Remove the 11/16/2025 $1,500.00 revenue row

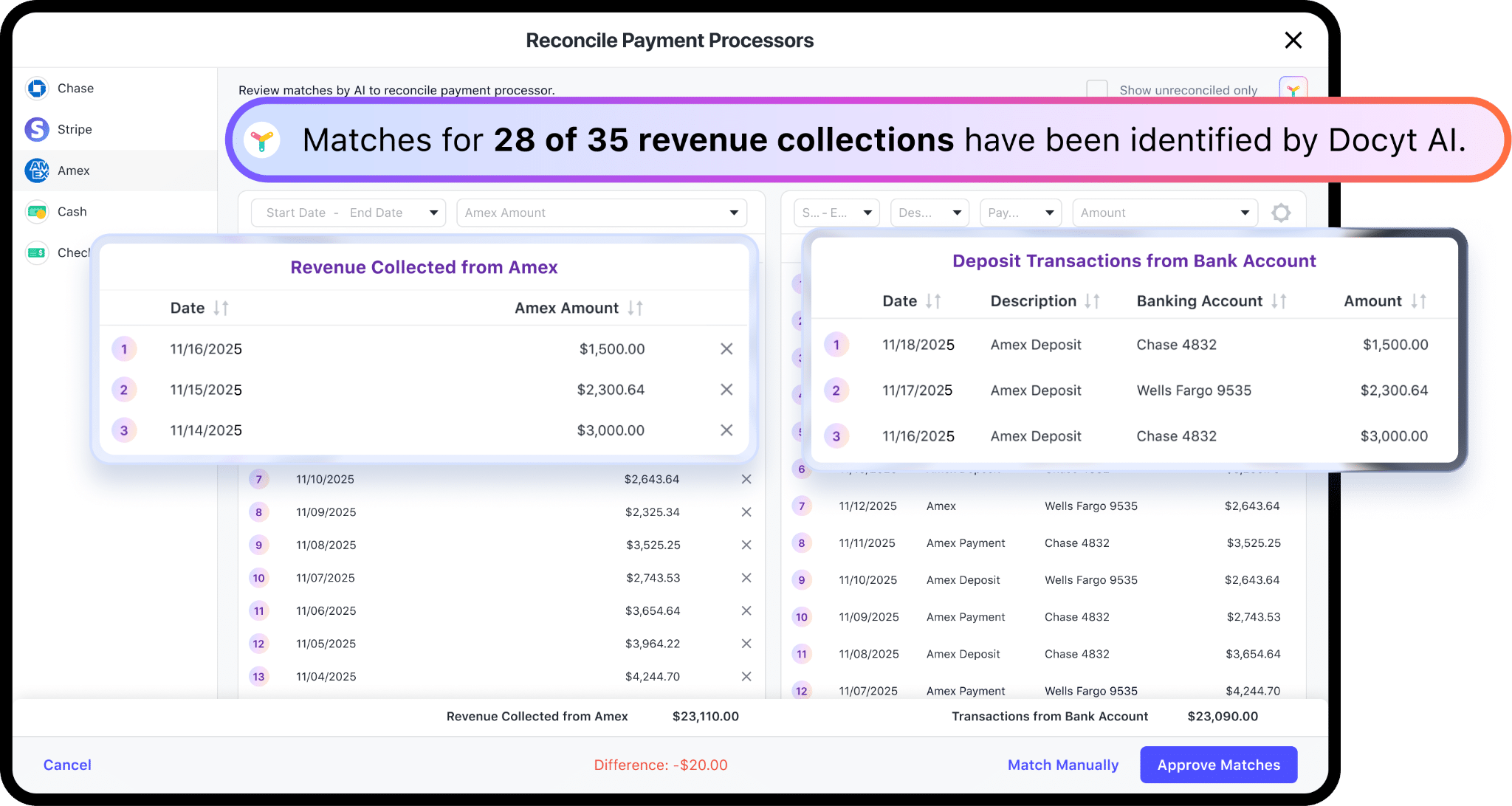tap(726, 348)
